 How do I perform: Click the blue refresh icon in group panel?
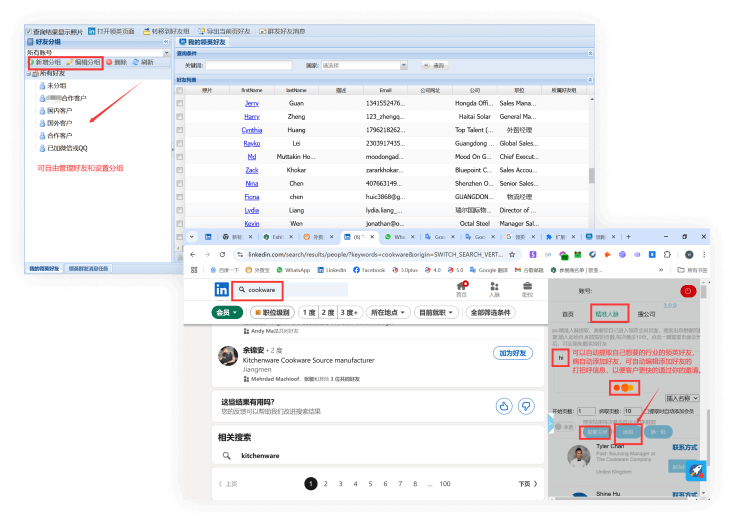136,62
